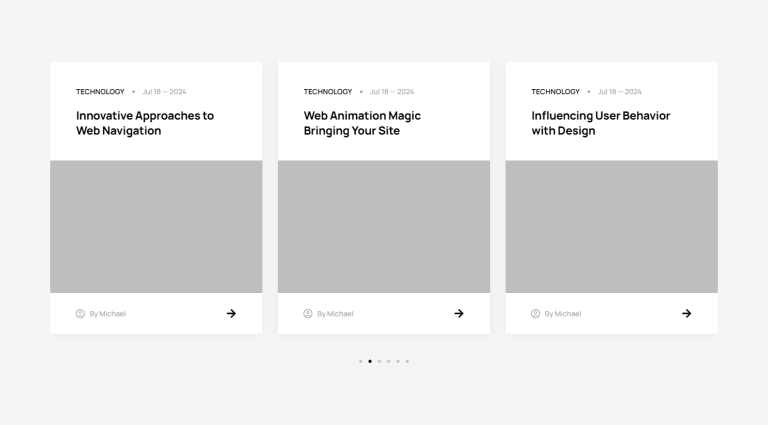Click the arrow icon on Innovative Approaches card
The width and height of the screenshot is (768, 425).
pos(231,313)
